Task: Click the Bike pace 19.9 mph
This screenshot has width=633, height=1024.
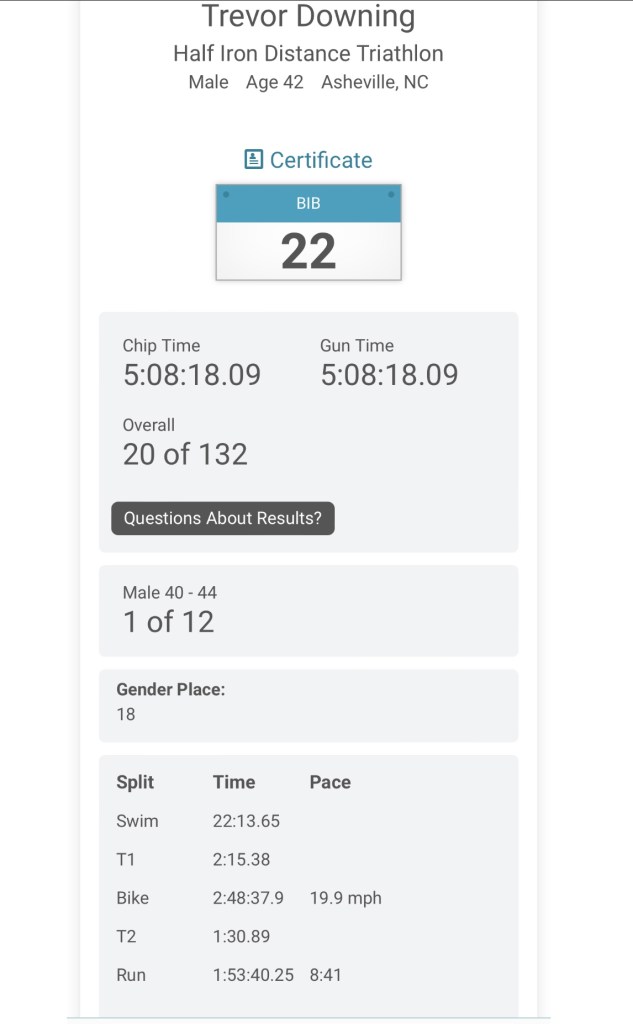Action: [x=345, y=898]
